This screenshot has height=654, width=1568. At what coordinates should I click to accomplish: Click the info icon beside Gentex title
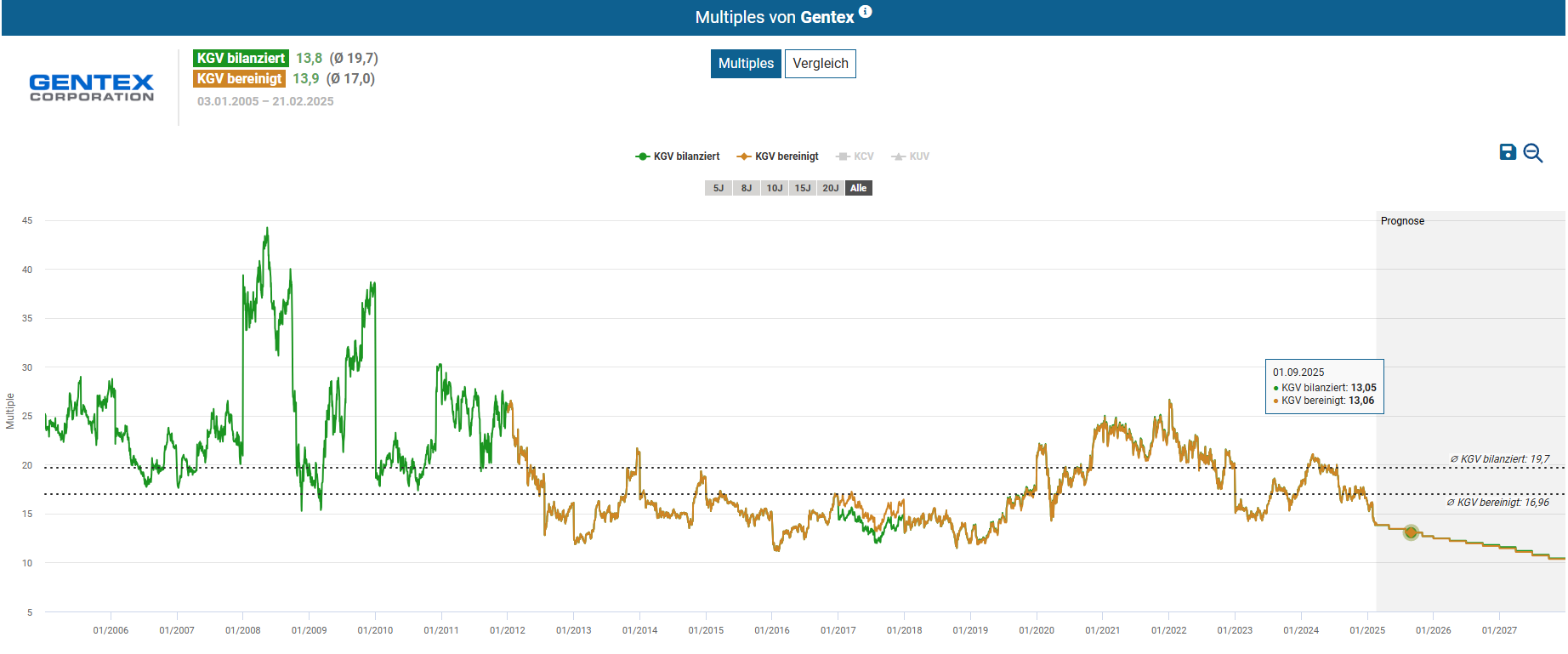pyautogui.click(x=865, y=12)
